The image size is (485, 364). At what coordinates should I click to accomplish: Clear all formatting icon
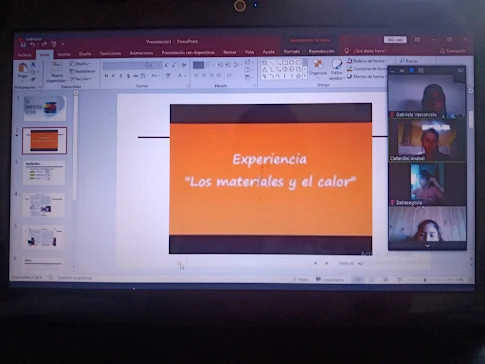(x=184, y=65)
